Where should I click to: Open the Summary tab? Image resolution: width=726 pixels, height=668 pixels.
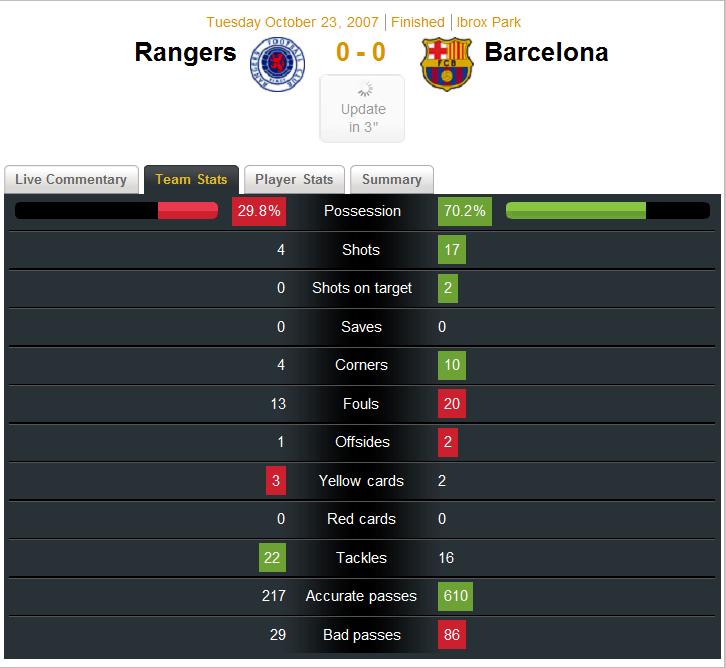(x=391, y=180)
